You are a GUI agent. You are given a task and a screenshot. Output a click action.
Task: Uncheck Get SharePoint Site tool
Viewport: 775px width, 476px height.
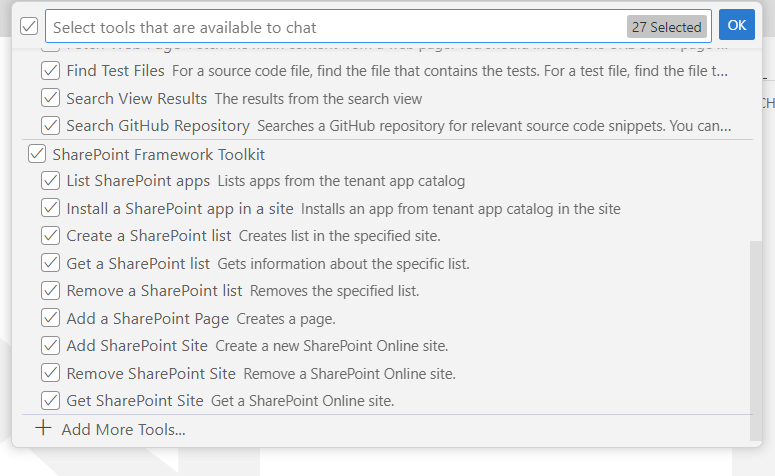point(50,400)
